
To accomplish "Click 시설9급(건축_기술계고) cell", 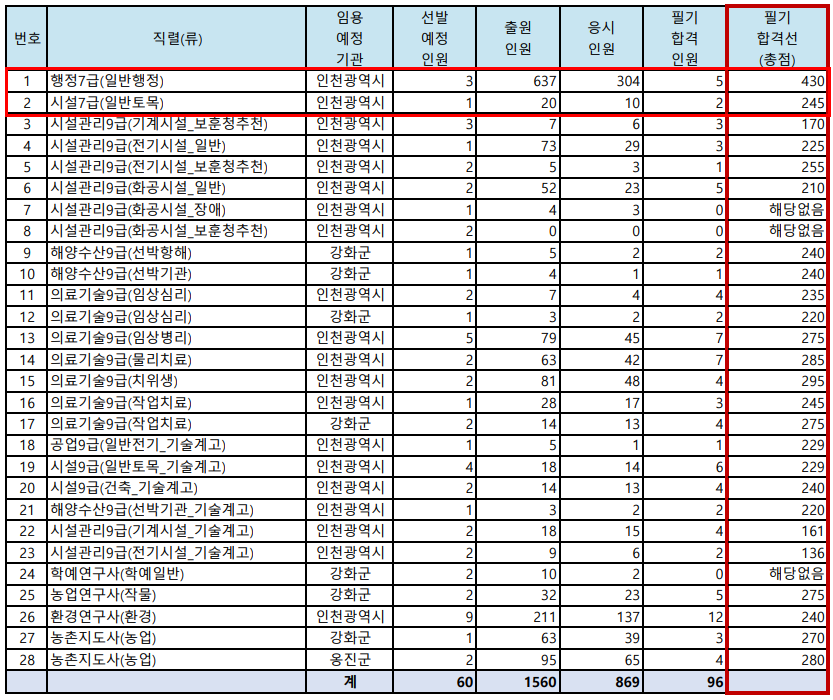I will tap(176, 488).
